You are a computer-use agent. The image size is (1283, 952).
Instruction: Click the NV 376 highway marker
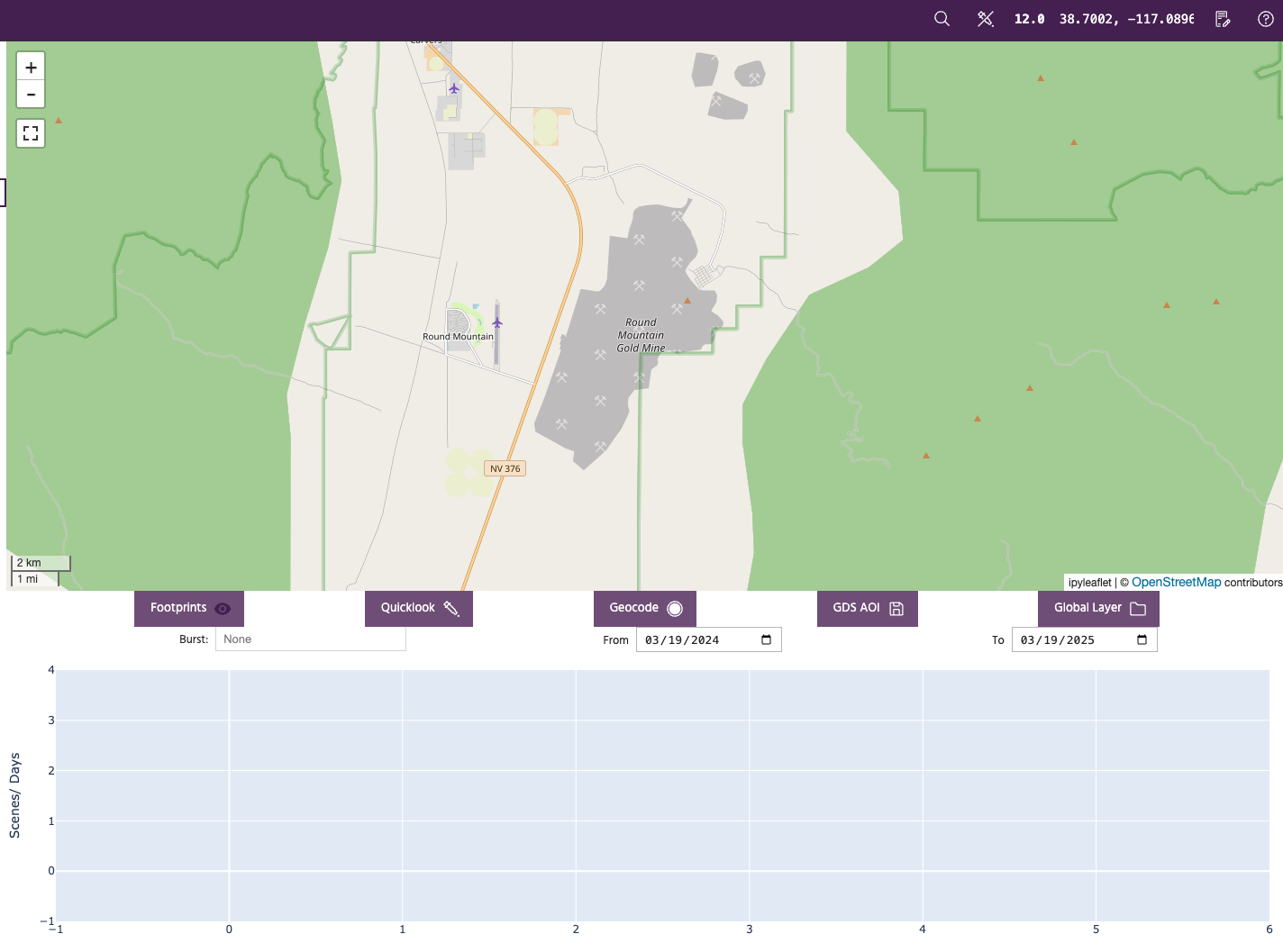click(x=505, y=468)
